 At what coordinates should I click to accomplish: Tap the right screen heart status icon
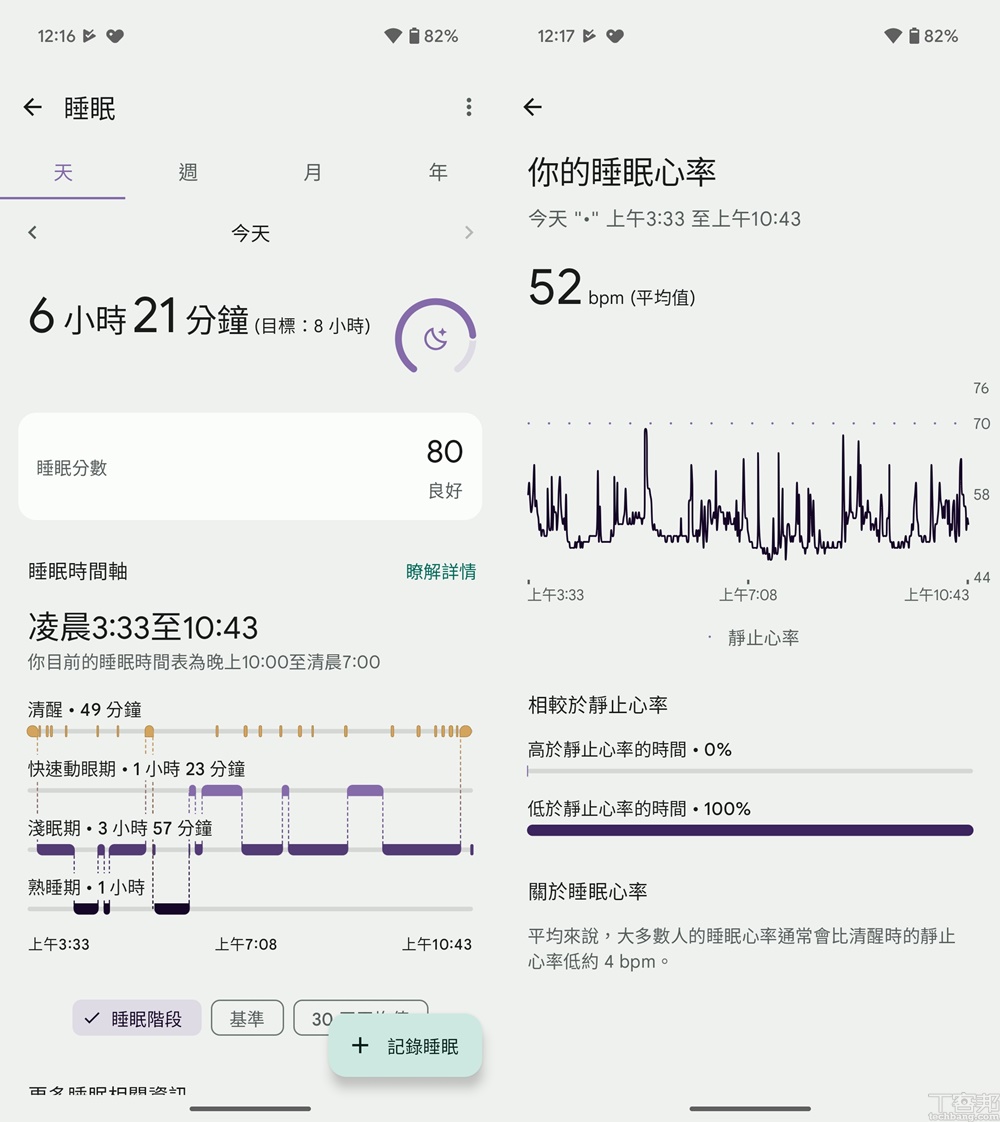[x=615, y=36]
